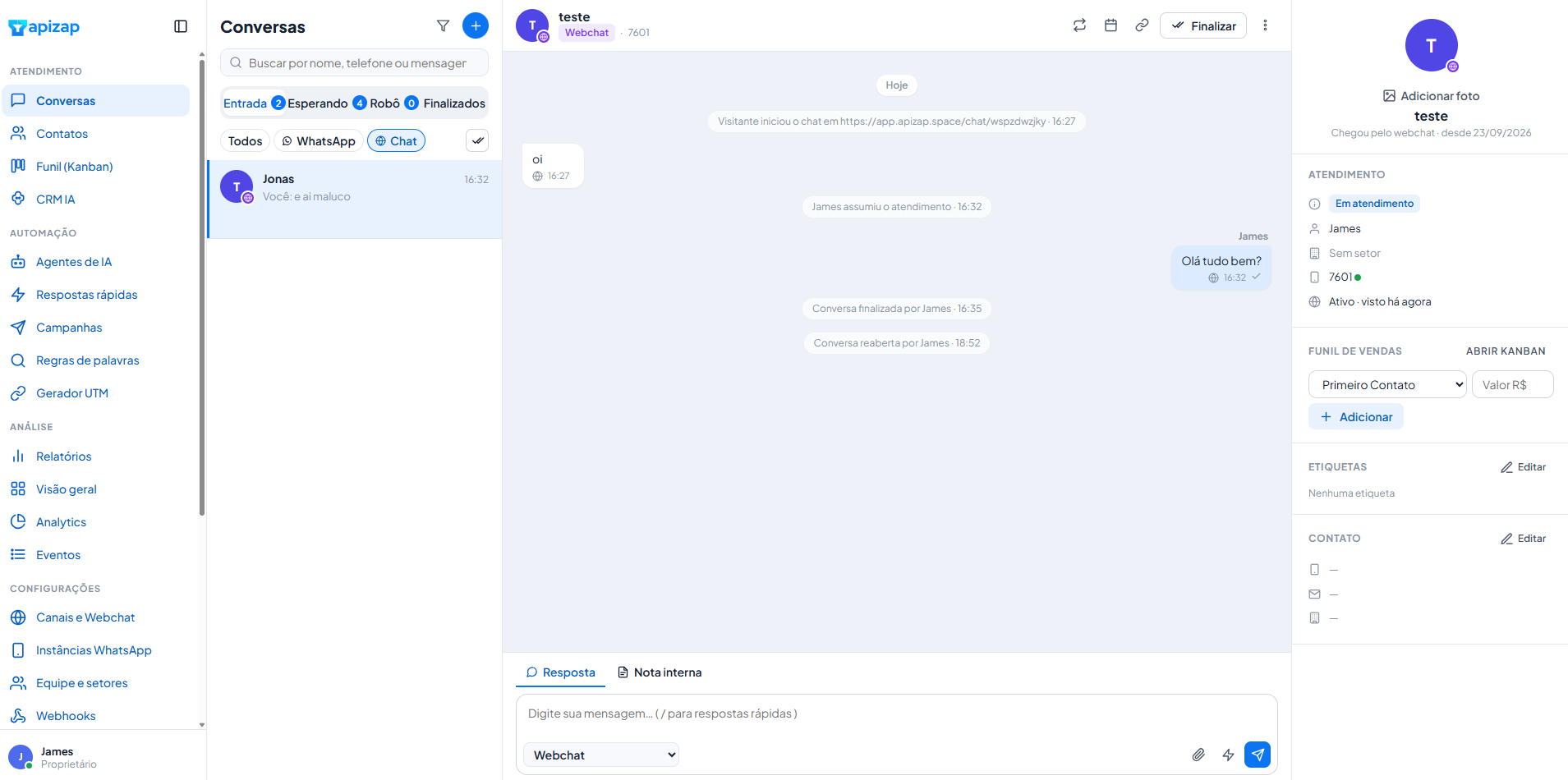
Task: Start a new conversation with plus button
Action: pyautogui.click(x=476, y=25)
